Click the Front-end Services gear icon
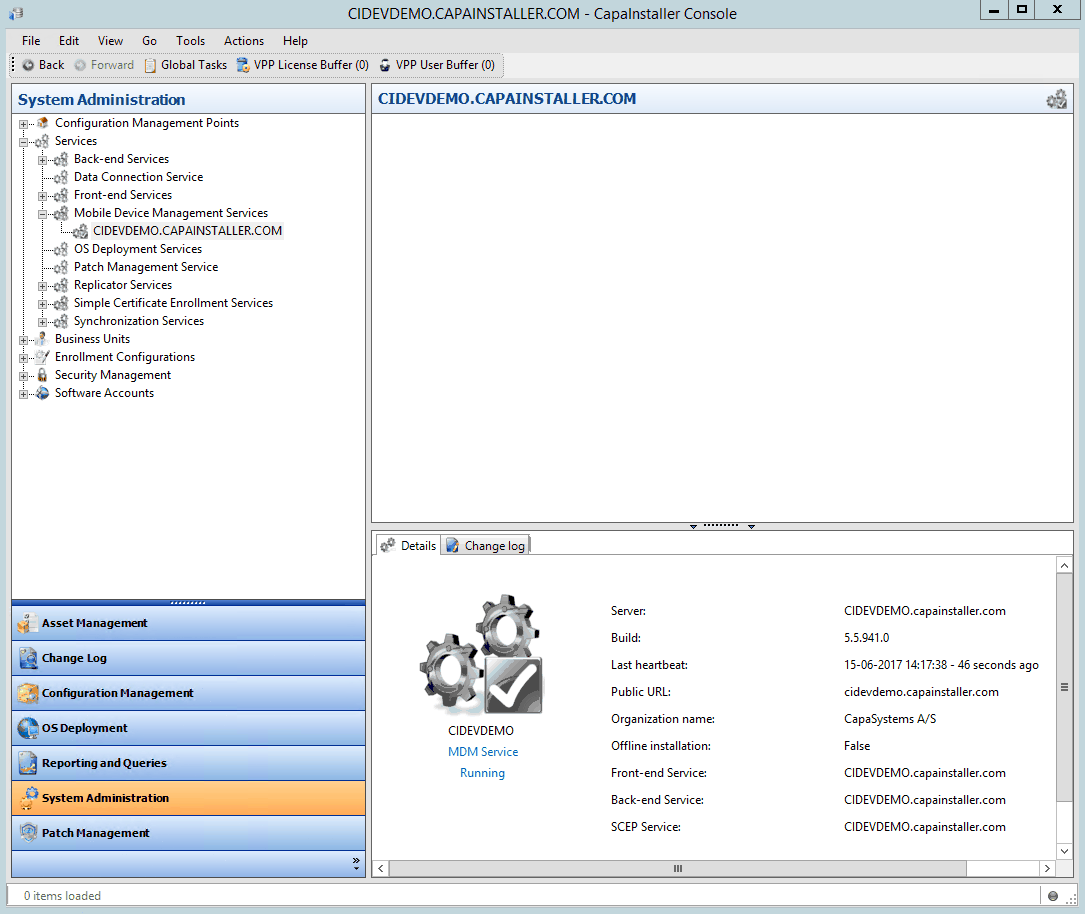The image size is (1085, 914). tap(62, 195)
